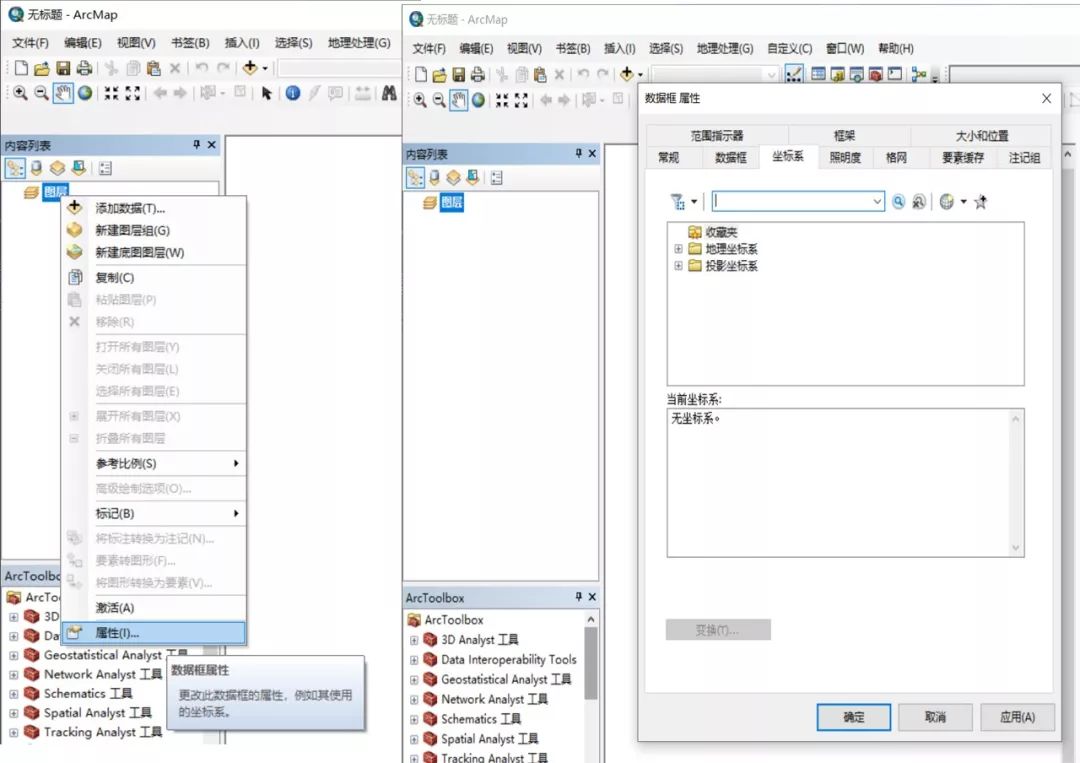
Task: Close the 数据框 属性 dialog
Action: pos(1046,98)
